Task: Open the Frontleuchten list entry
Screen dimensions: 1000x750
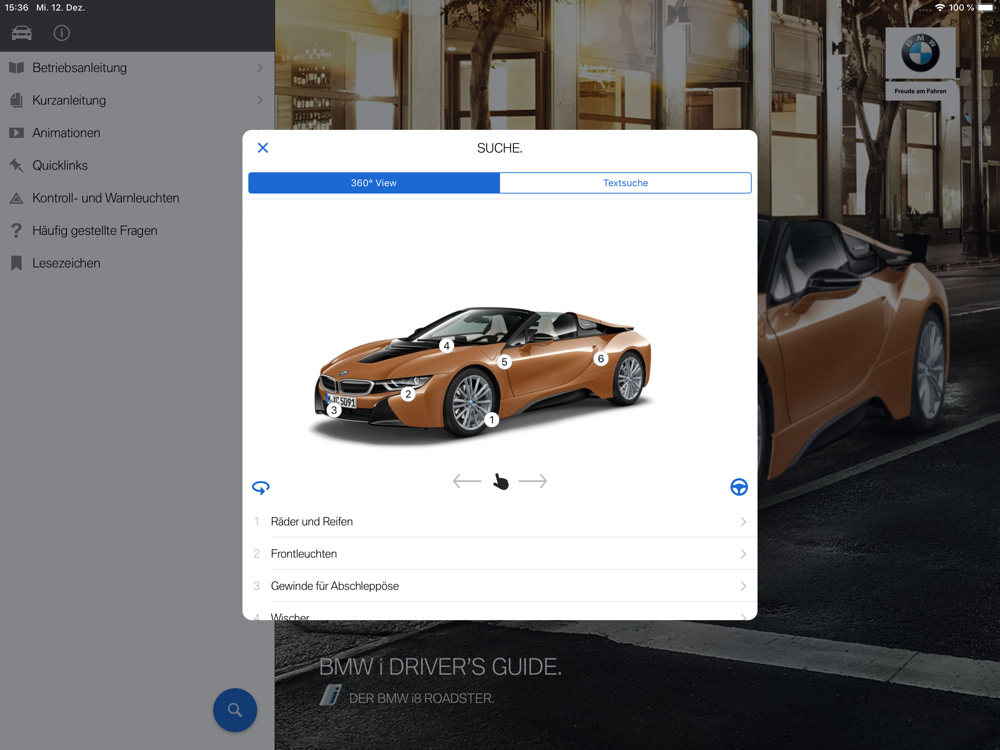Action: [x=500, y=554]
